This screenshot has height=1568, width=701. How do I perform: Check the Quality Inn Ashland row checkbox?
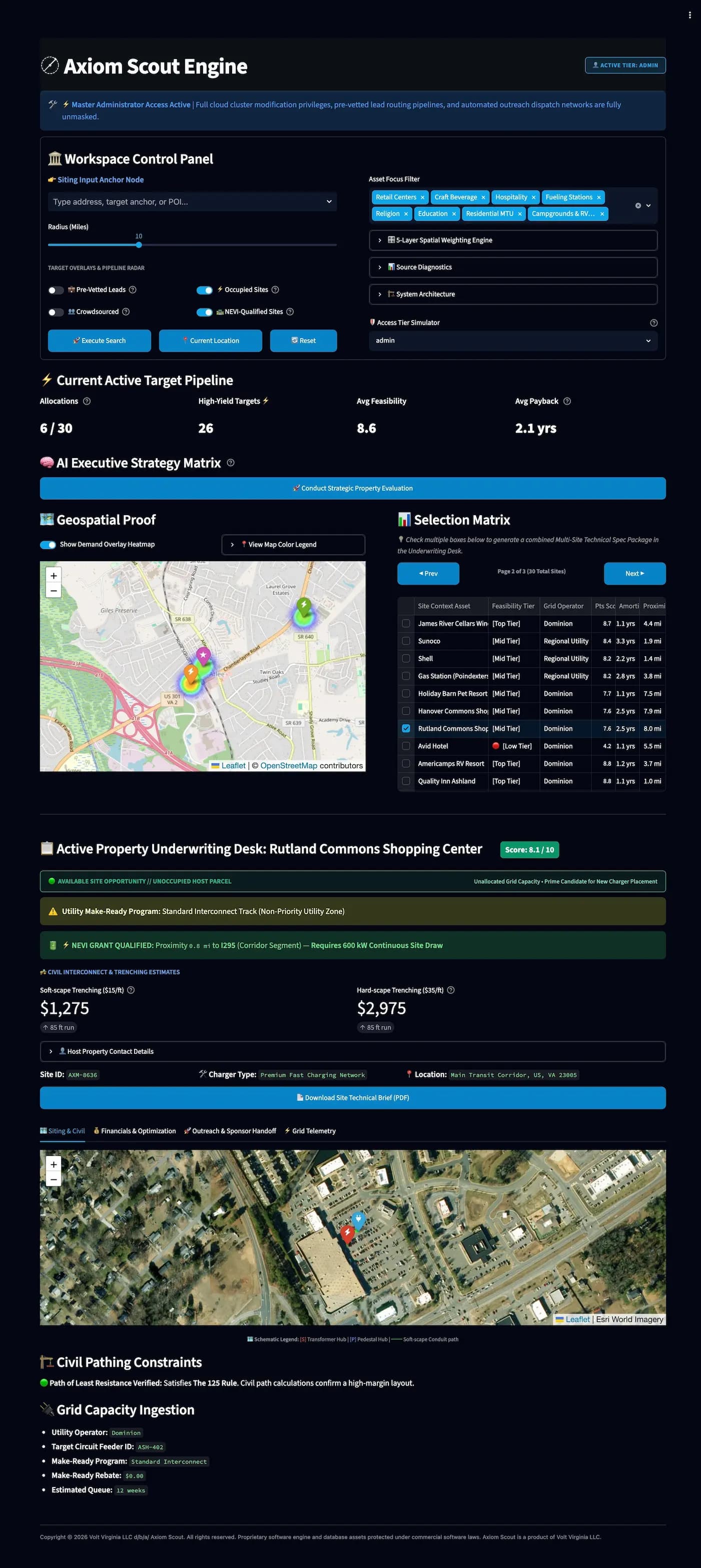click(x=406, y=781)
